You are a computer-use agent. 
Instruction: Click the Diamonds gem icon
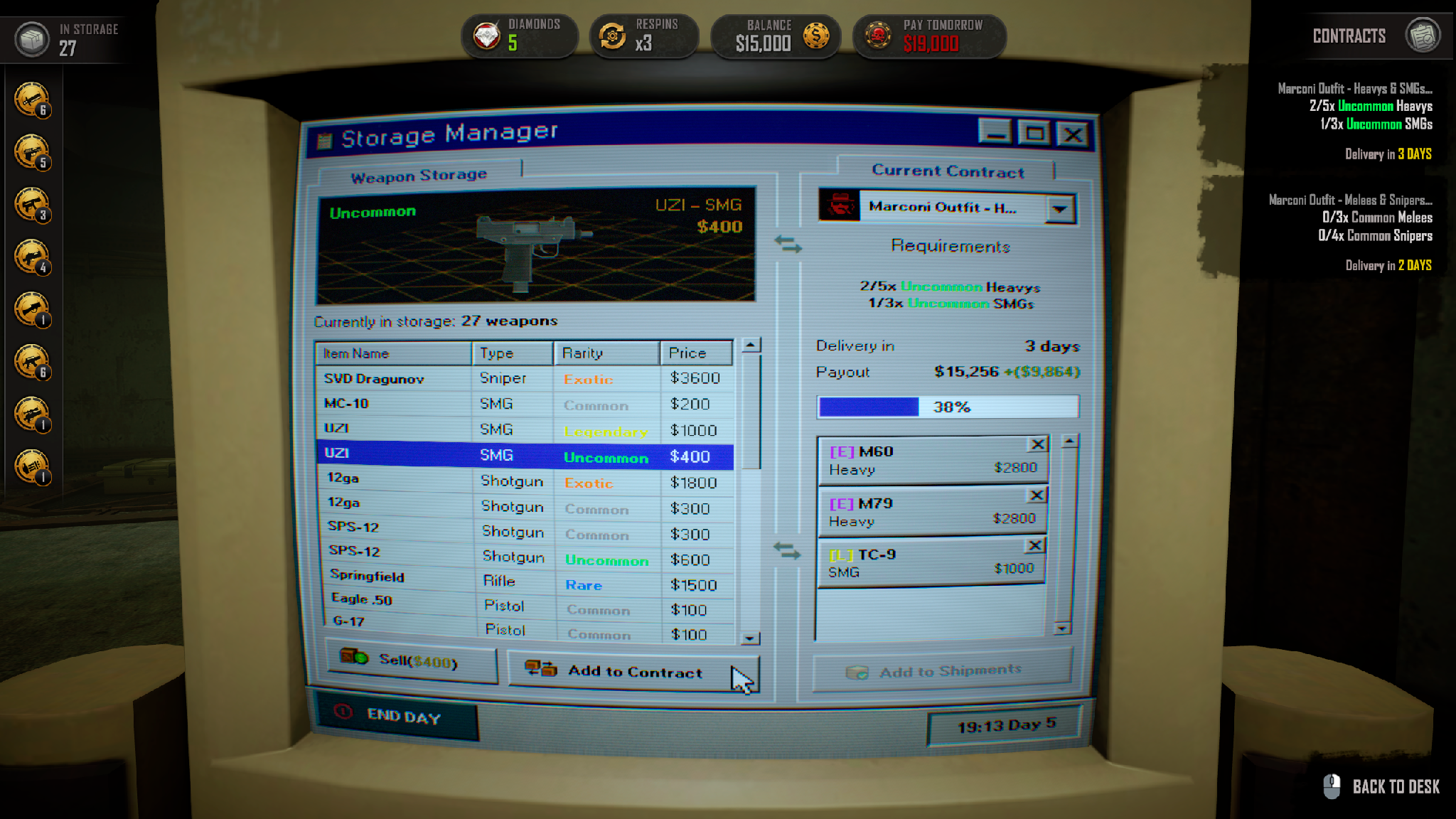tap(487, 36)
